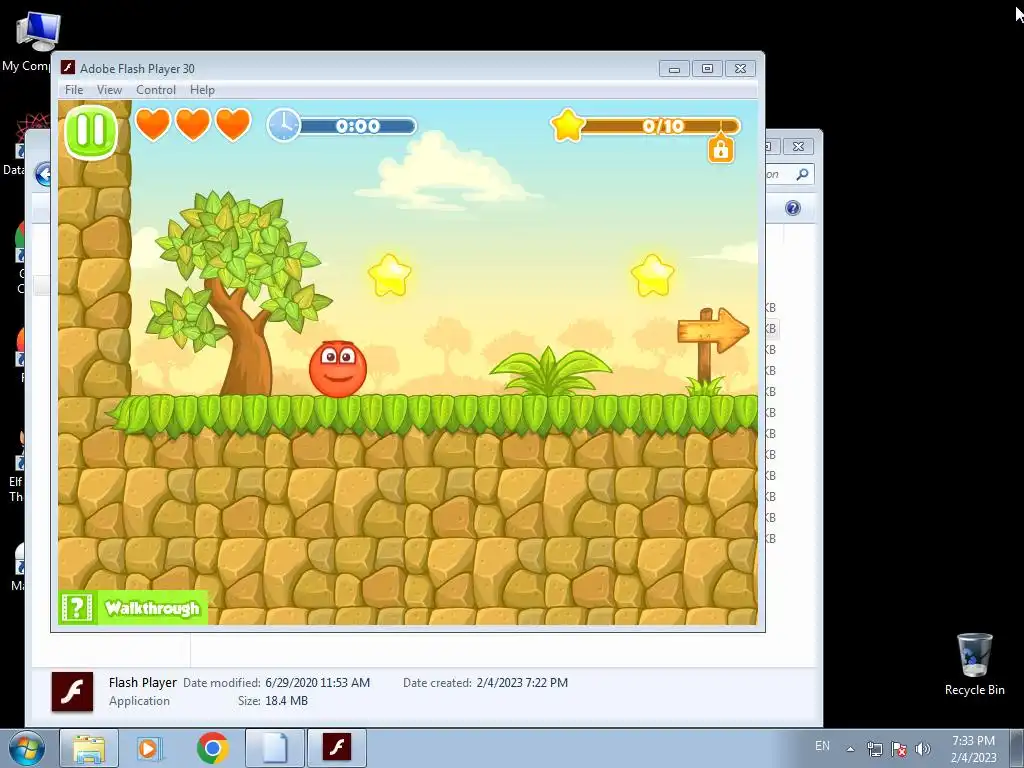Viewport: 1024px width, 768px height.
Task: Click the 0:00 timer bar
Action: click(358, 126)
